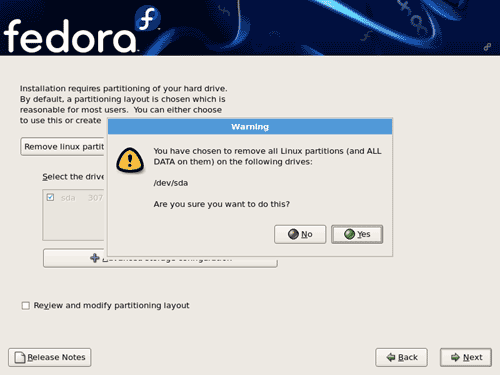The height and width of the screenshot is (375, 500).
Task: Click the green arrow icon on Back
Action: [391, 357]
